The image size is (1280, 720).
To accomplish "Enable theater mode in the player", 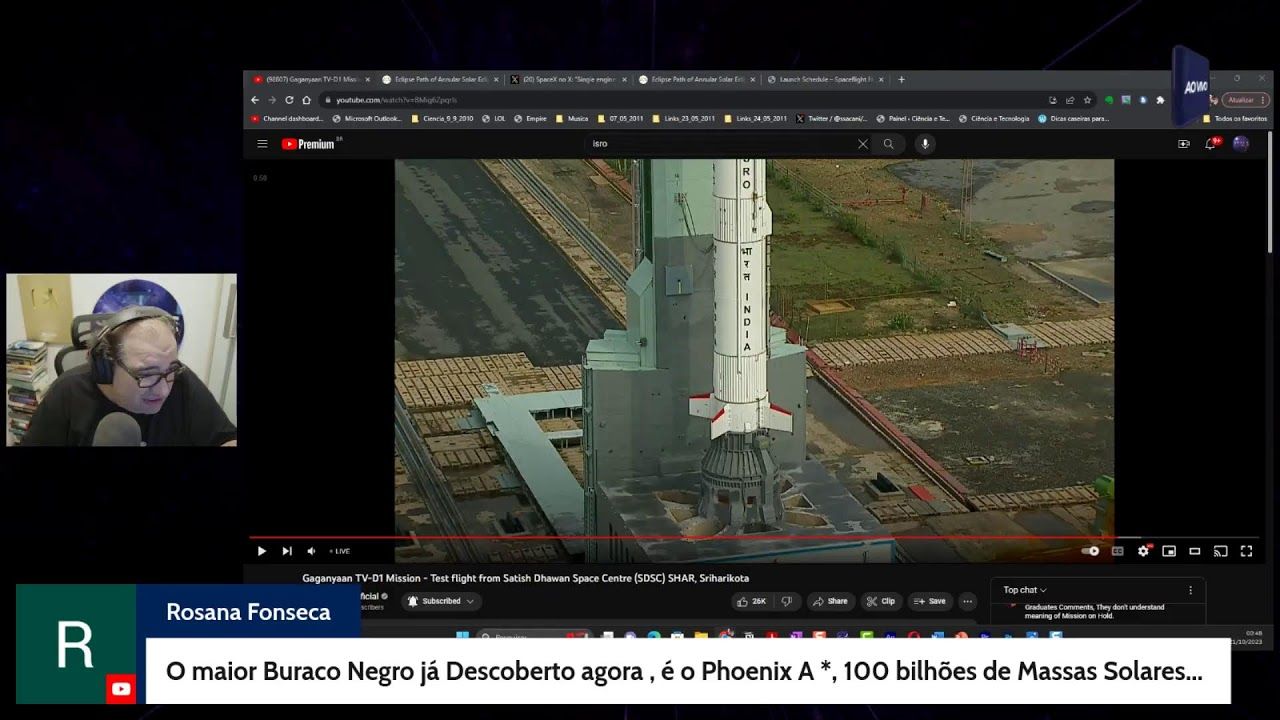I will [1193, 551].
